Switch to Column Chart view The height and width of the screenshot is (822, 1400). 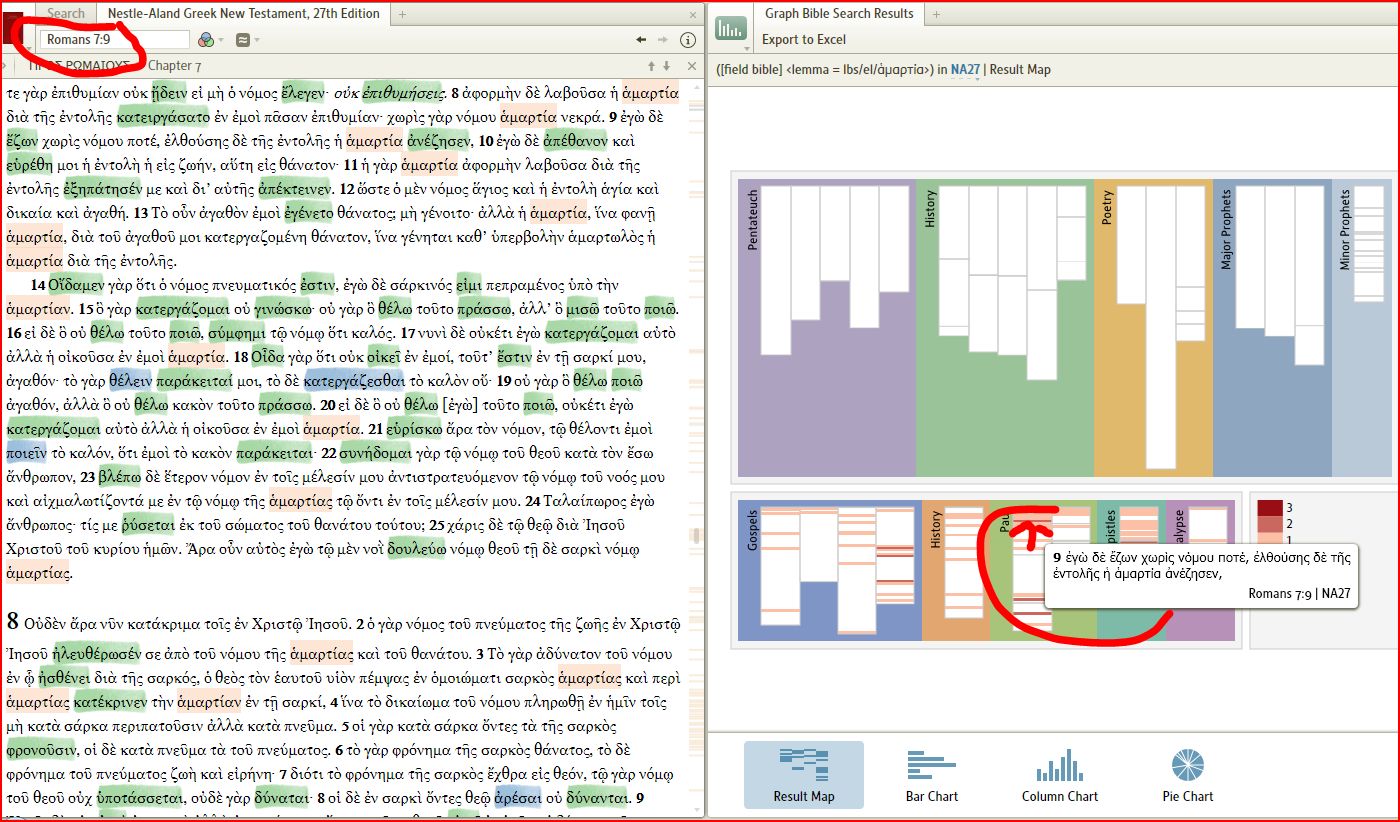point(1060,775)
